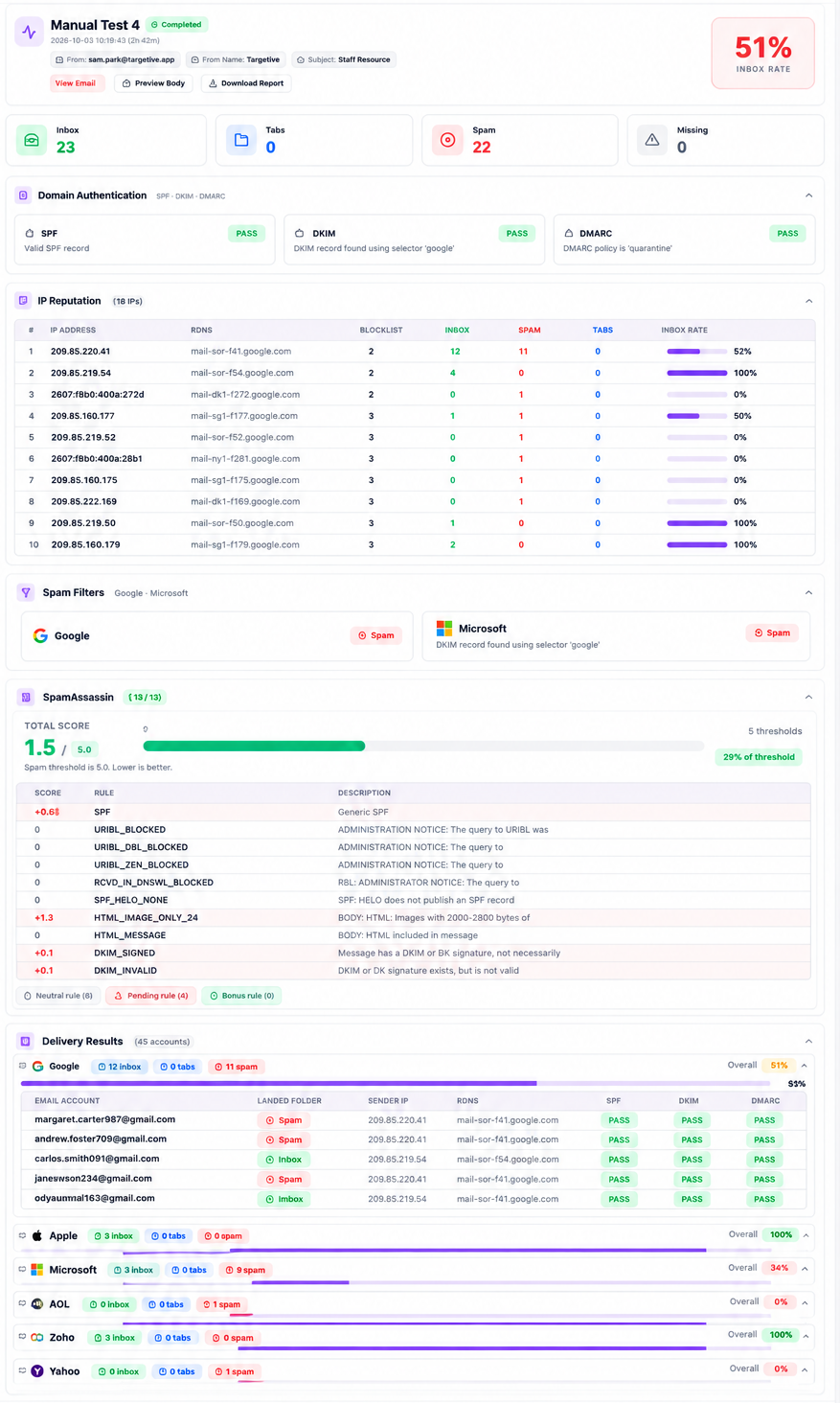
Task: Click margaret.carter987@gmail.com account row
Action: pos(414,1119)
